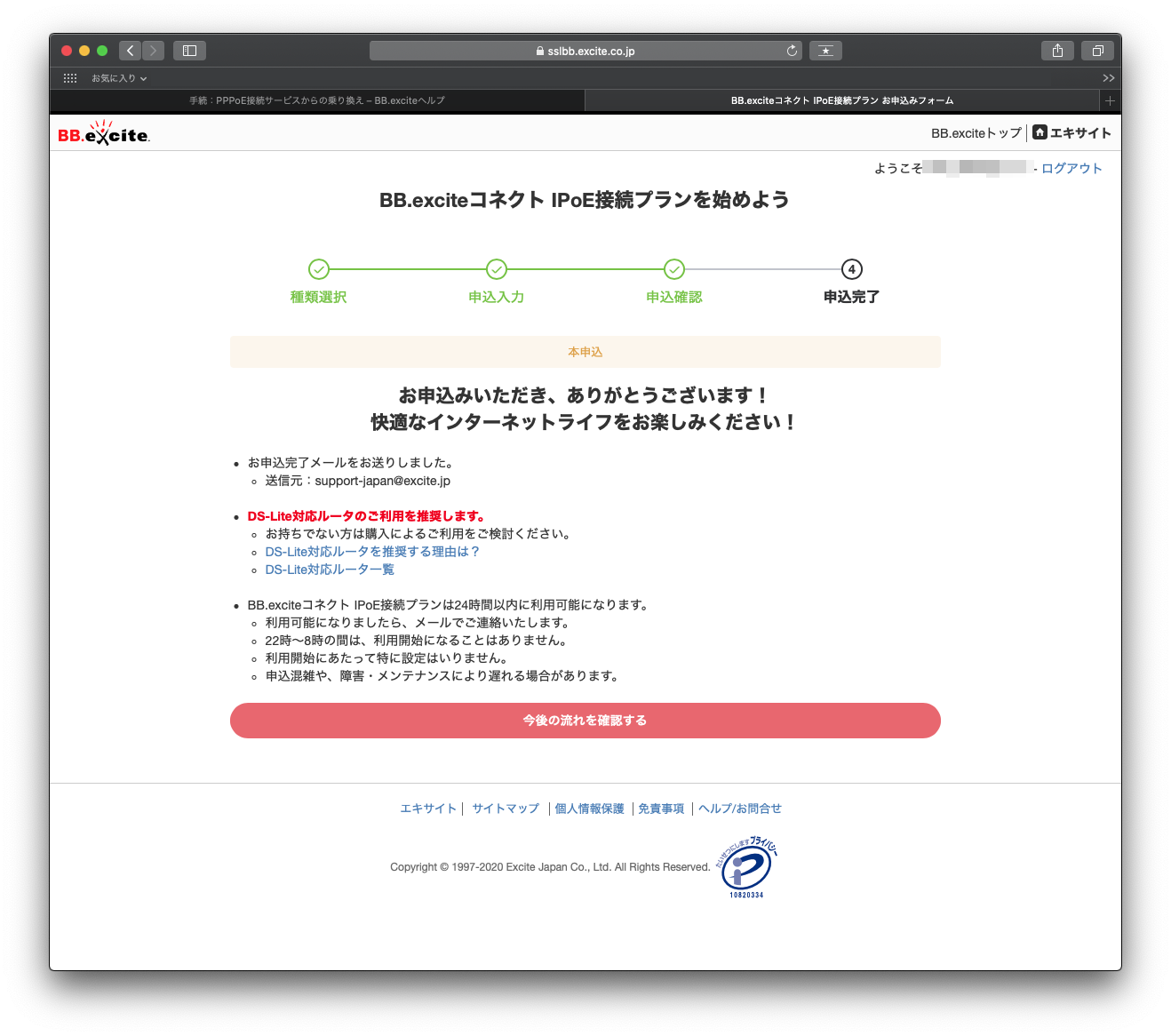
Task: Open the ヘルプ/お問合せ footer link
Action: click(x=740, y=809)
